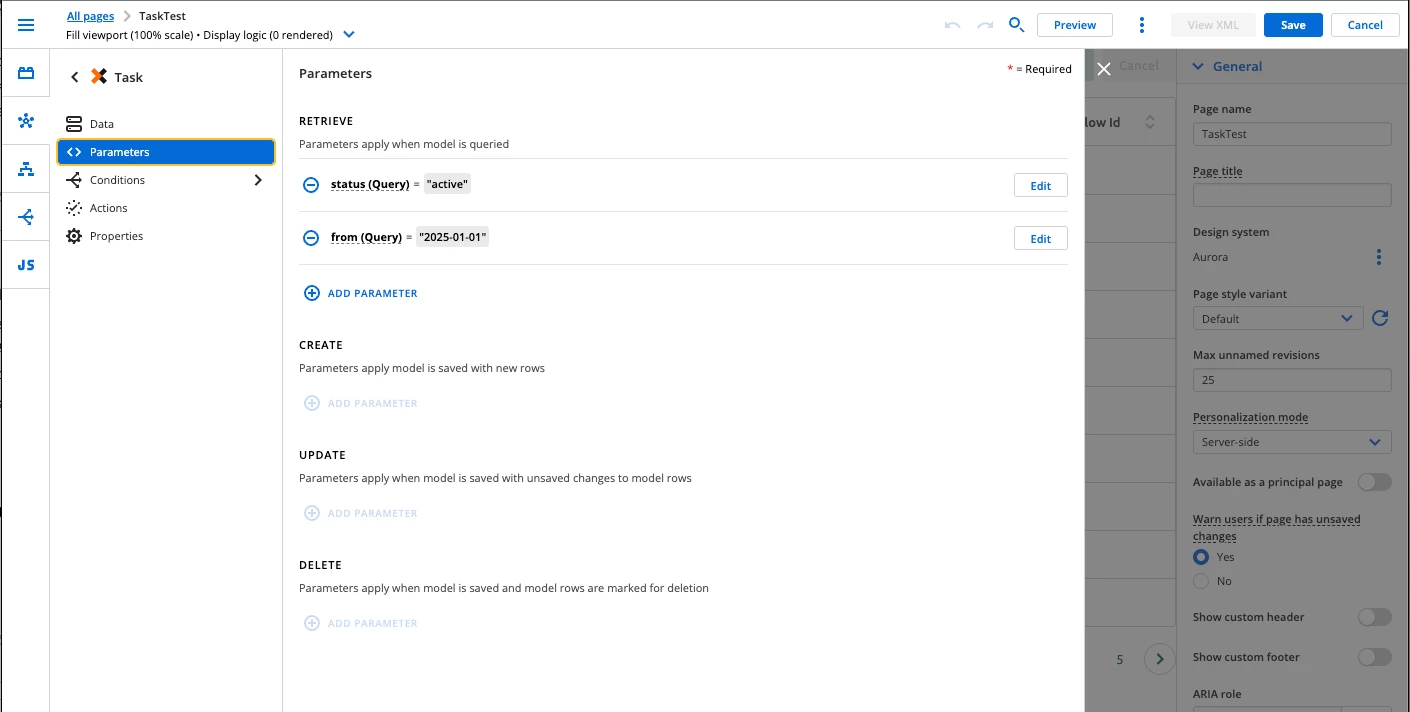The height and width of the screenshot is (712, 1410).
Task: Open the Components sidebar icon
Action: click(26, 73)
